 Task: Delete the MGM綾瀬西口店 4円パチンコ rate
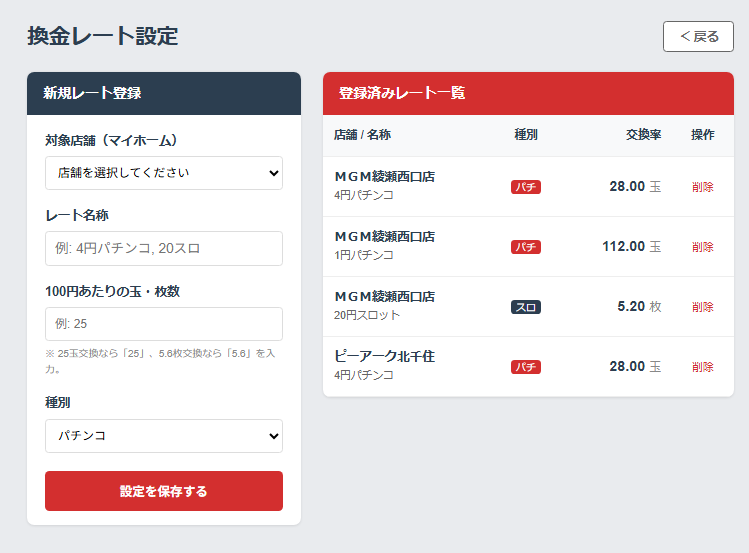pyautogui.click(x=702, y=187)
